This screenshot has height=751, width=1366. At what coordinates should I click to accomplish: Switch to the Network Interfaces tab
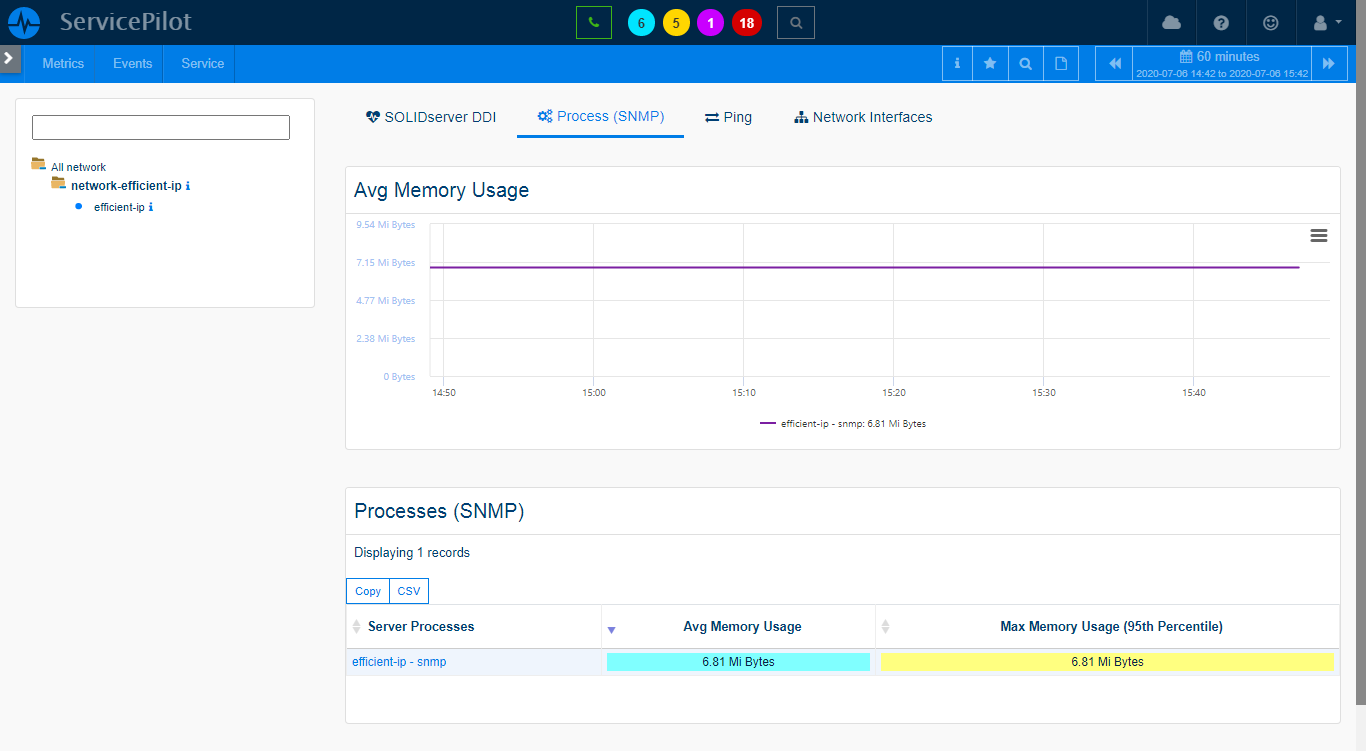pyautogui.click(x=862, y=117)
